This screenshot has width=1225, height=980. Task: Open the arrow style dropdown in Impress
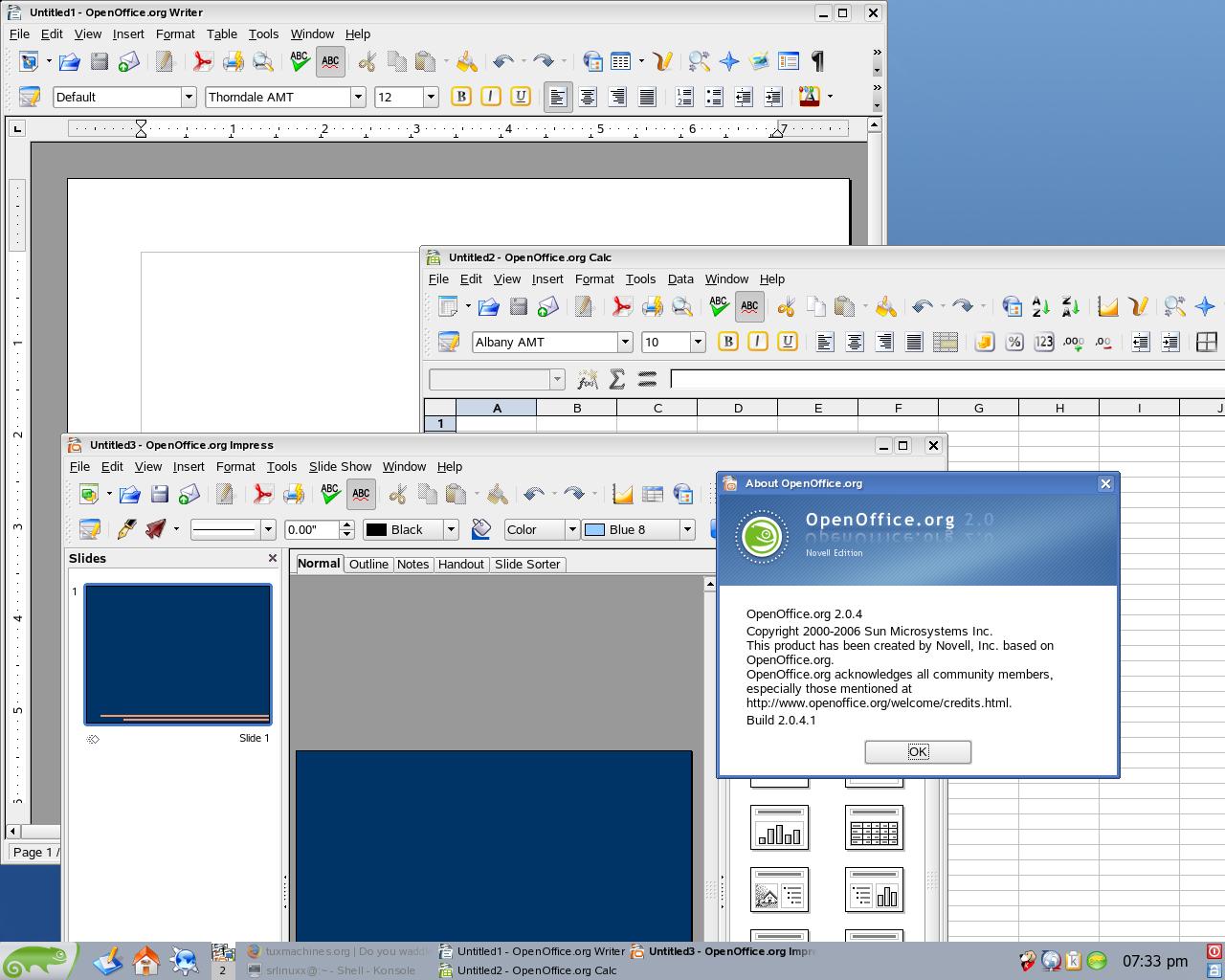(176, 529)
